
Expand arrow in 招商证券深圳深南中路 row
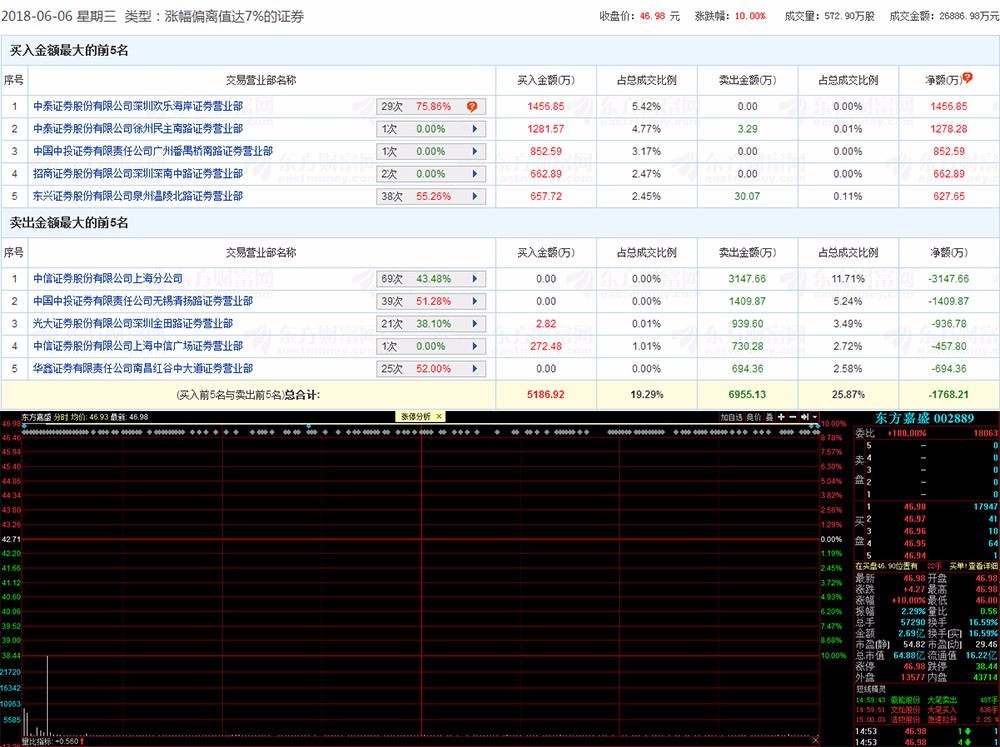pyautogui.click(x=475, y=174)
